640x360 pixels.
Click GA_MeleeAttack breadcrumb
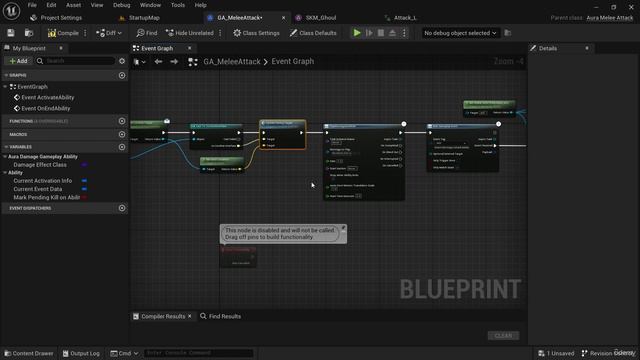coord(232,62)
